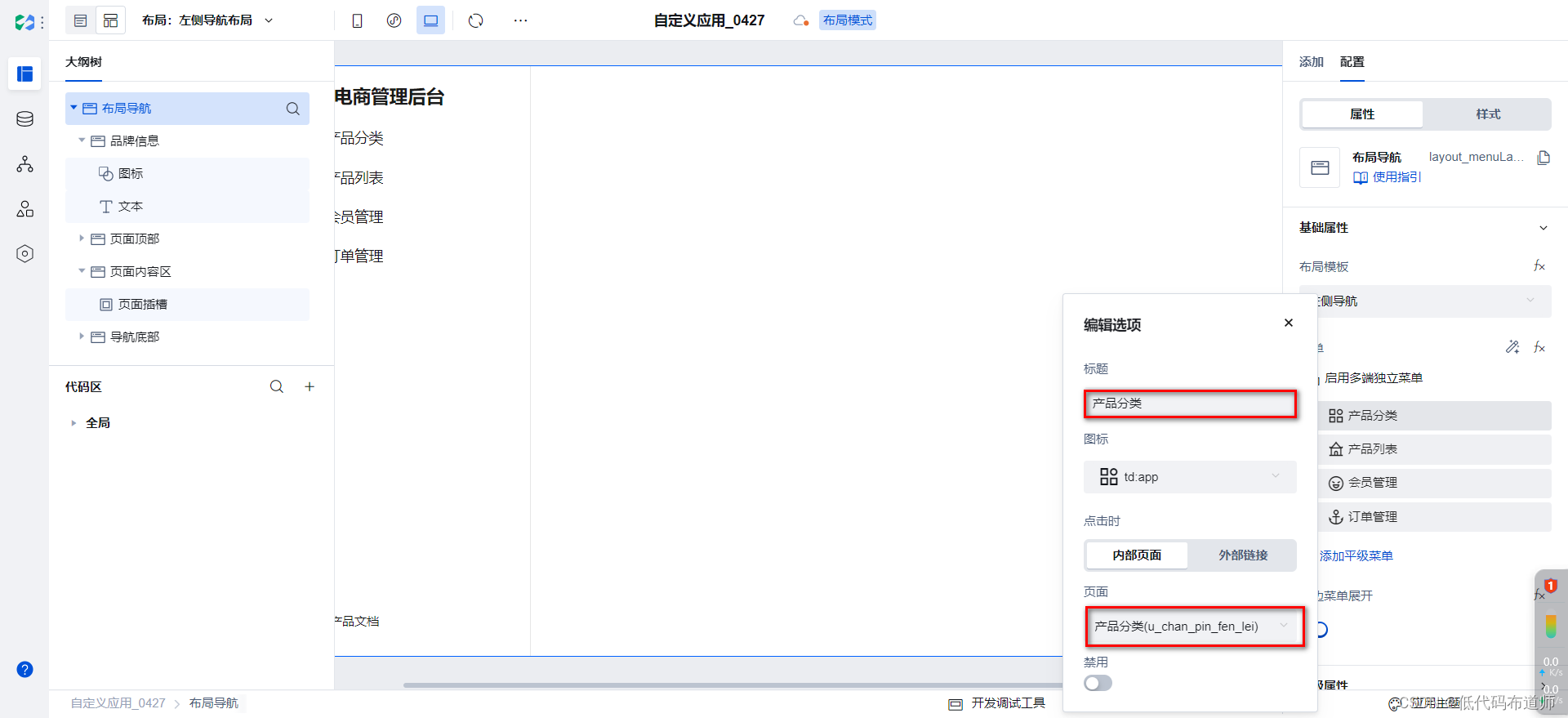Switch to the layout view icon
The image size is (1568, 718).
pos(111,20)
